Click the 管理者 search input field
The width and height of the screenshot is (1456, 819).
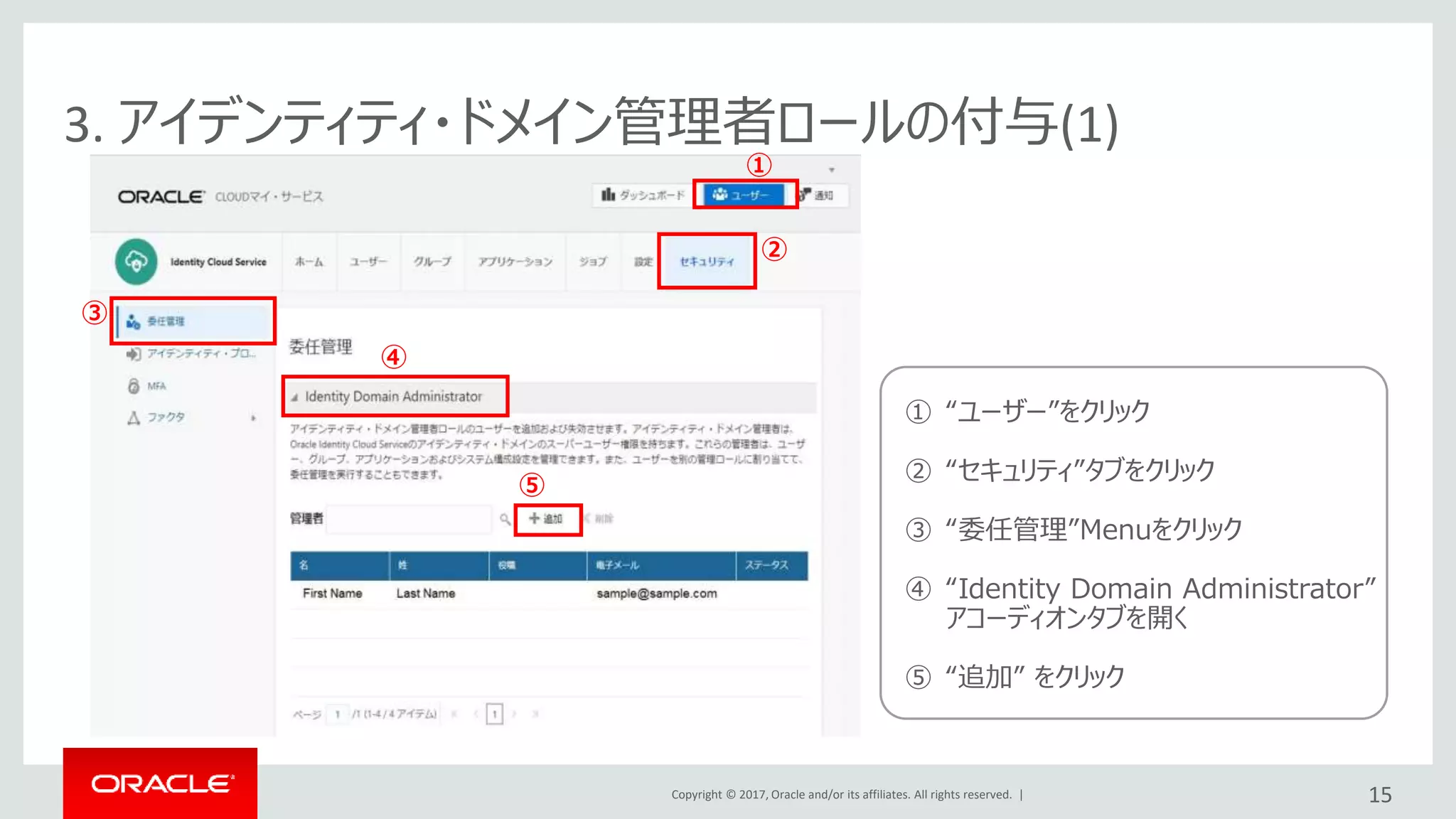pyautogui.click(x=409, y=519)
